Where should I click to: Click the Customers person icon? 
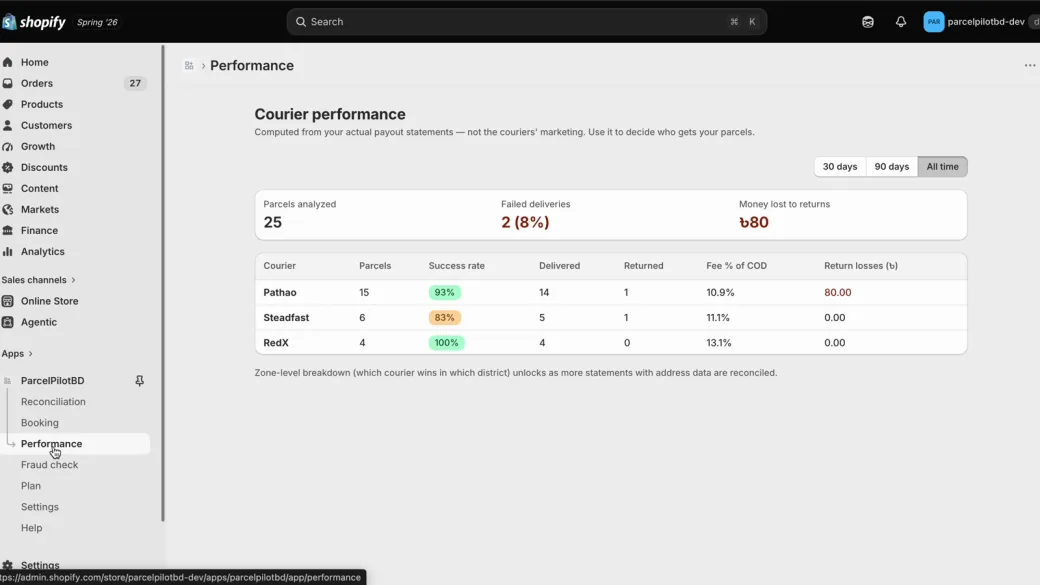point(8,125)
